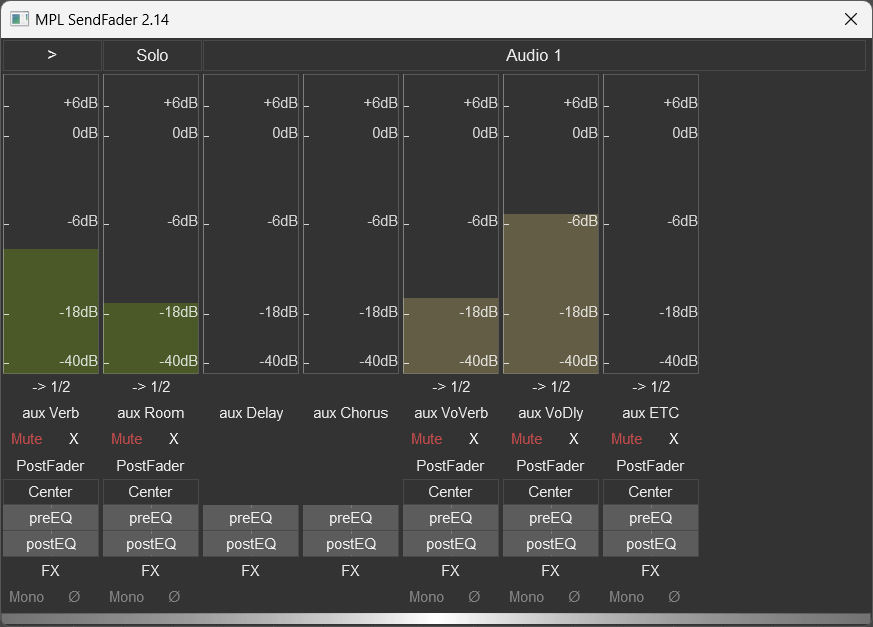Screen dimensions: 873x627
Task: Click the phase invert Ø icon for aux VoDly
Action: pos(574,597)
